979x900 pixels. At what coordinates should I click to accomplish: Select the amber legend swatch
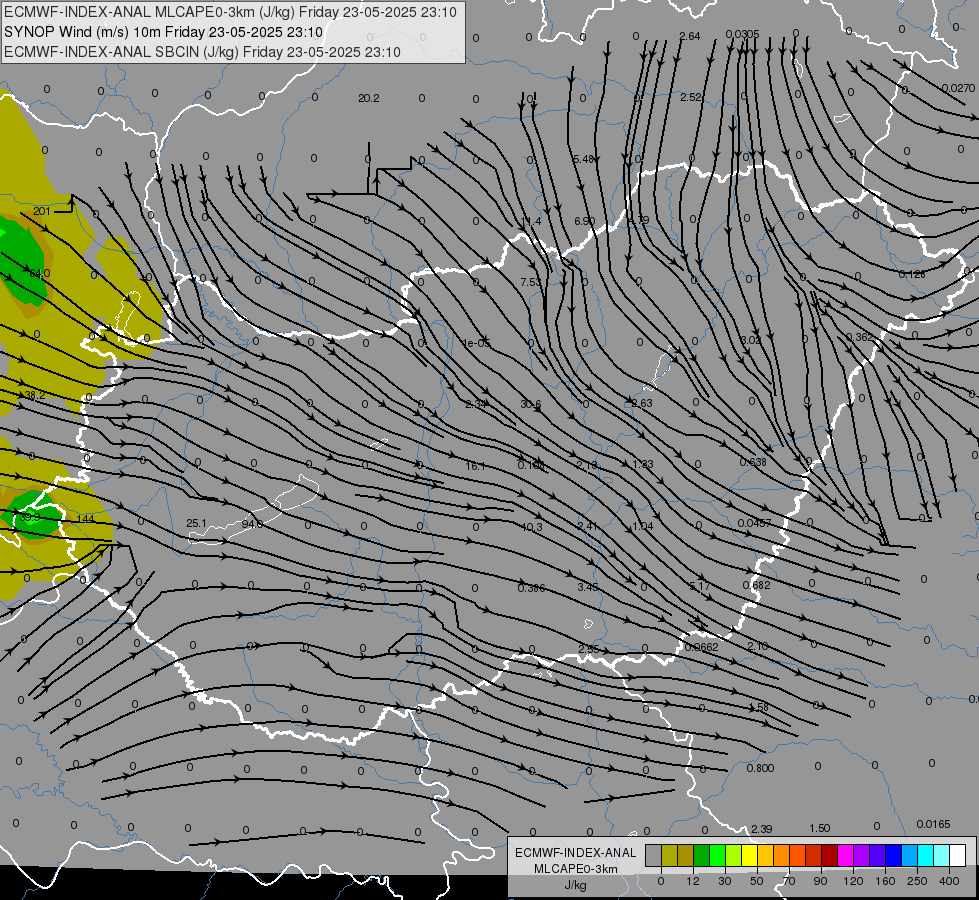click(765, 856)
